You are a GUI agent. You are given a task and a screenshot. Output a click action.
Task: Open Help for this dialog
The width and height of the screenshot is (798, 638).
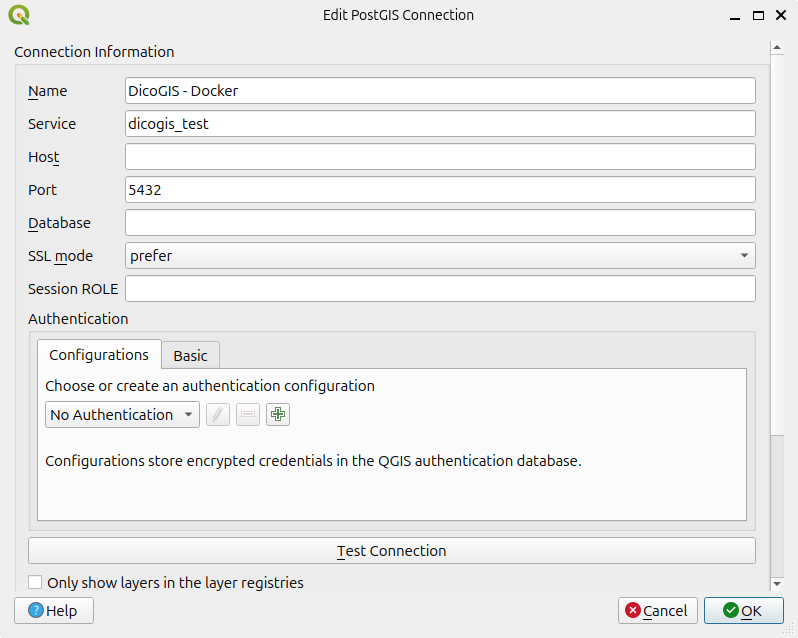coord(54,611)
